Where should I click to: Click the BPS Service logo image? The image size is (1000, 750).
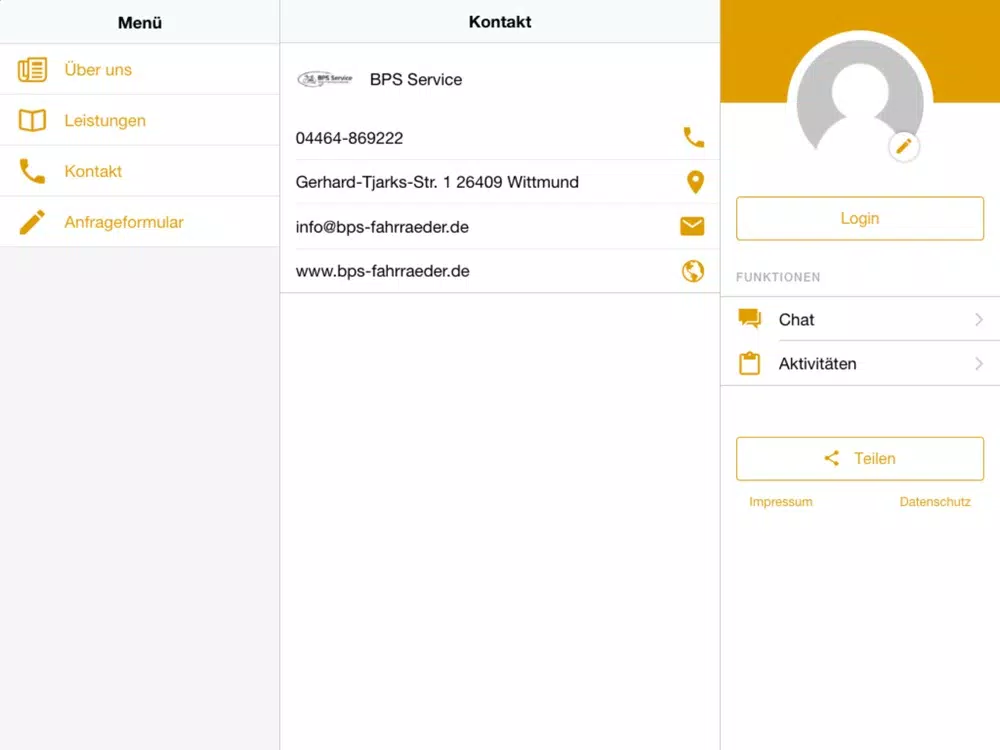tap(325, 79)
